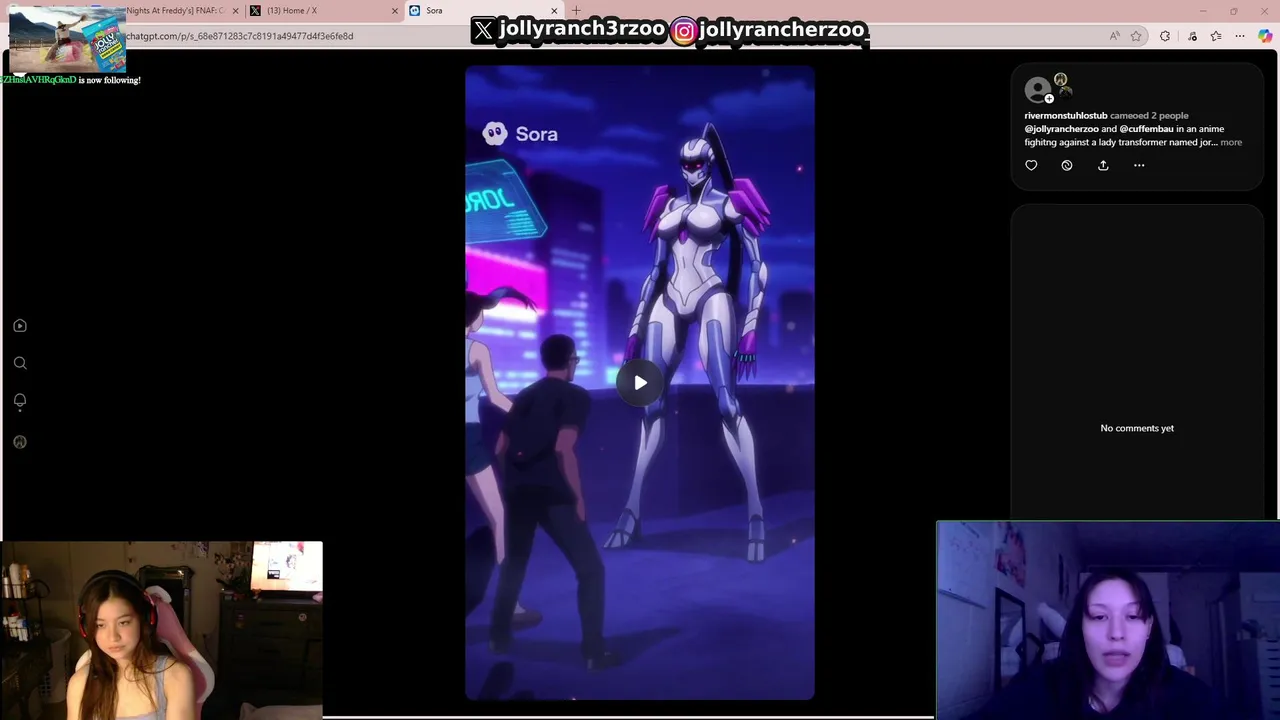Like the post with the heart icon
This screenshot has width=1280, height=720.
point(1031,165)
